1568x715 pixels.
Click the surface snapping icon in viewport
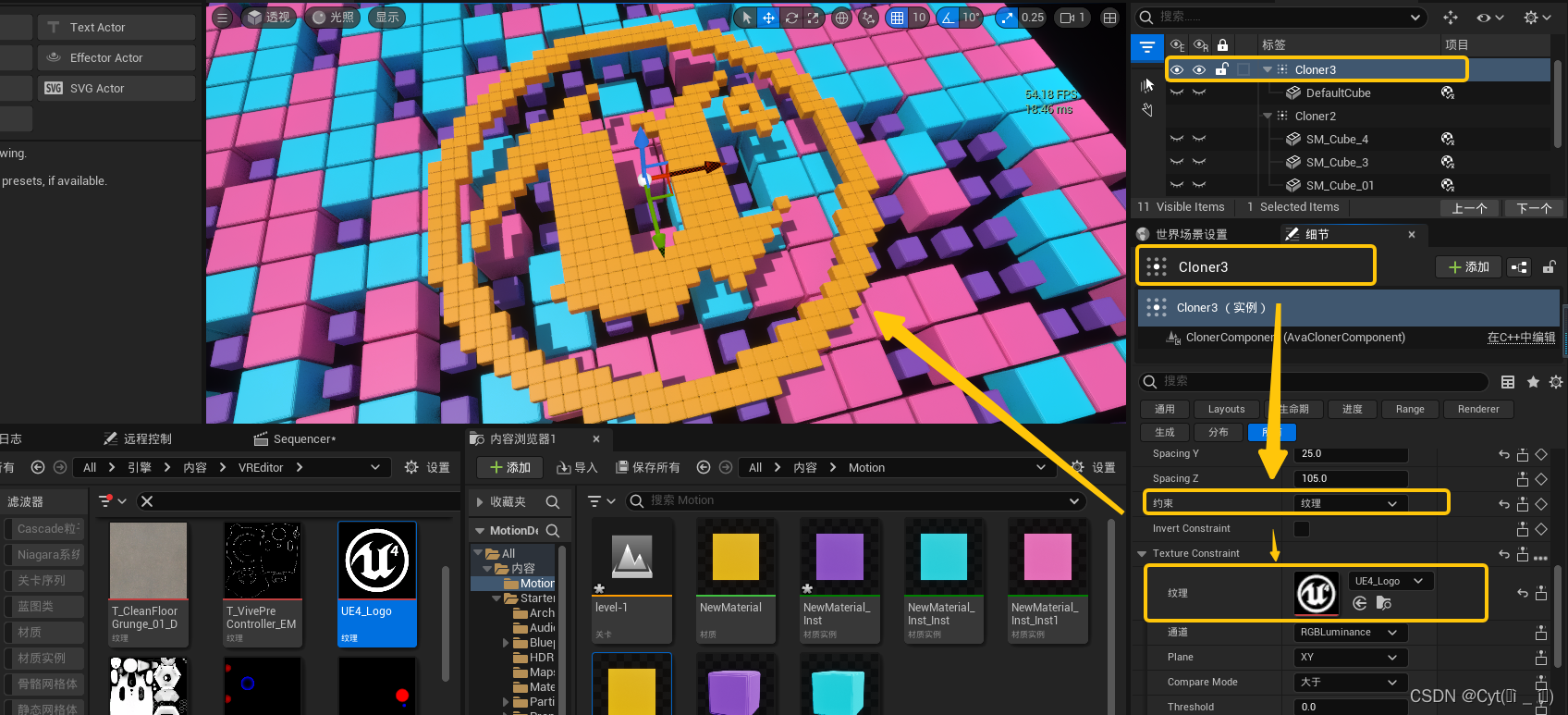(x=868, y=18)
